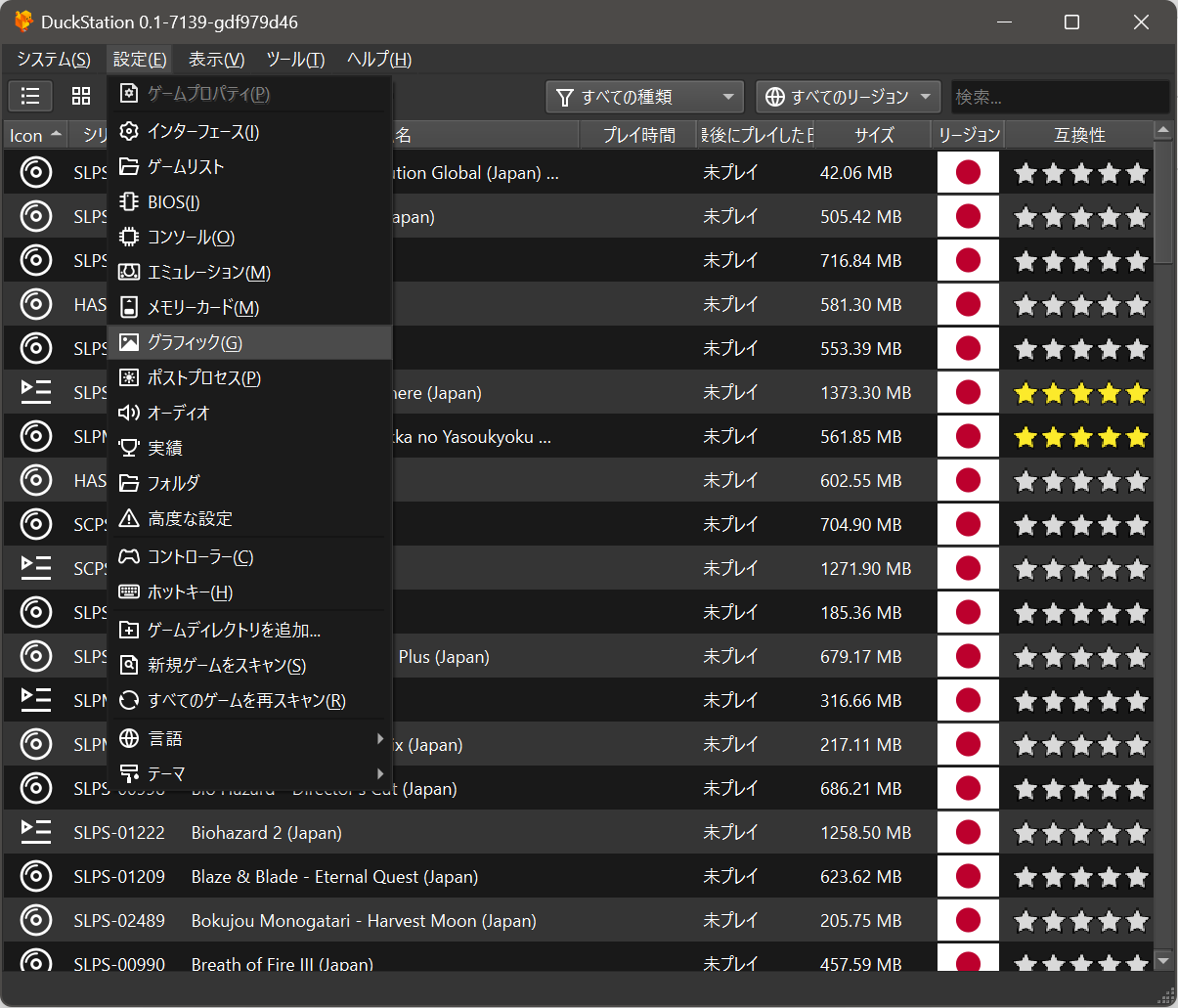Screen dimensions: 1178x1008
Task: Click the コンソール processor icon
Action: point(129,237)
